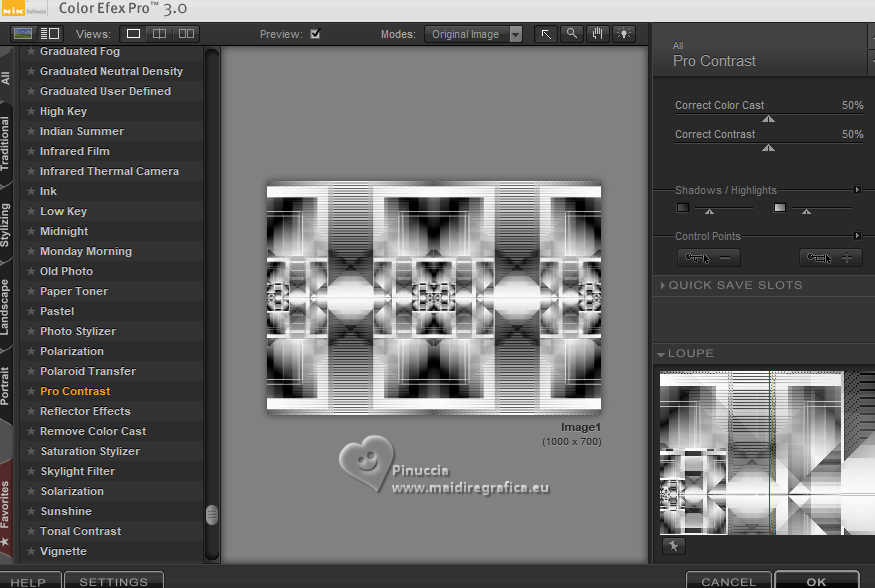
Task: Favorite the High Key filter star
Action: 31,111
